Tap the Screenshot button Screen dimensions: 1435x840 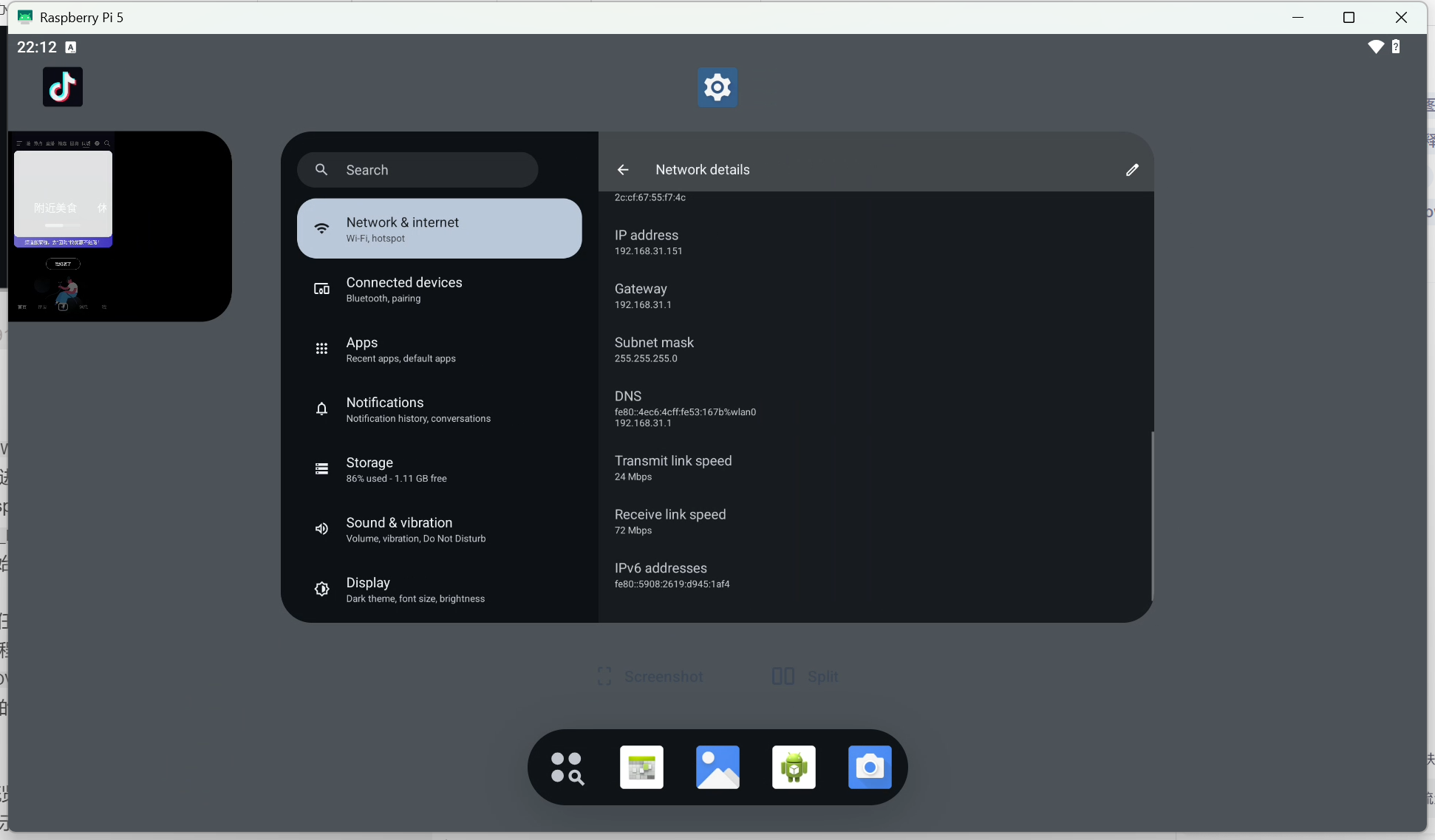point(650,677)
